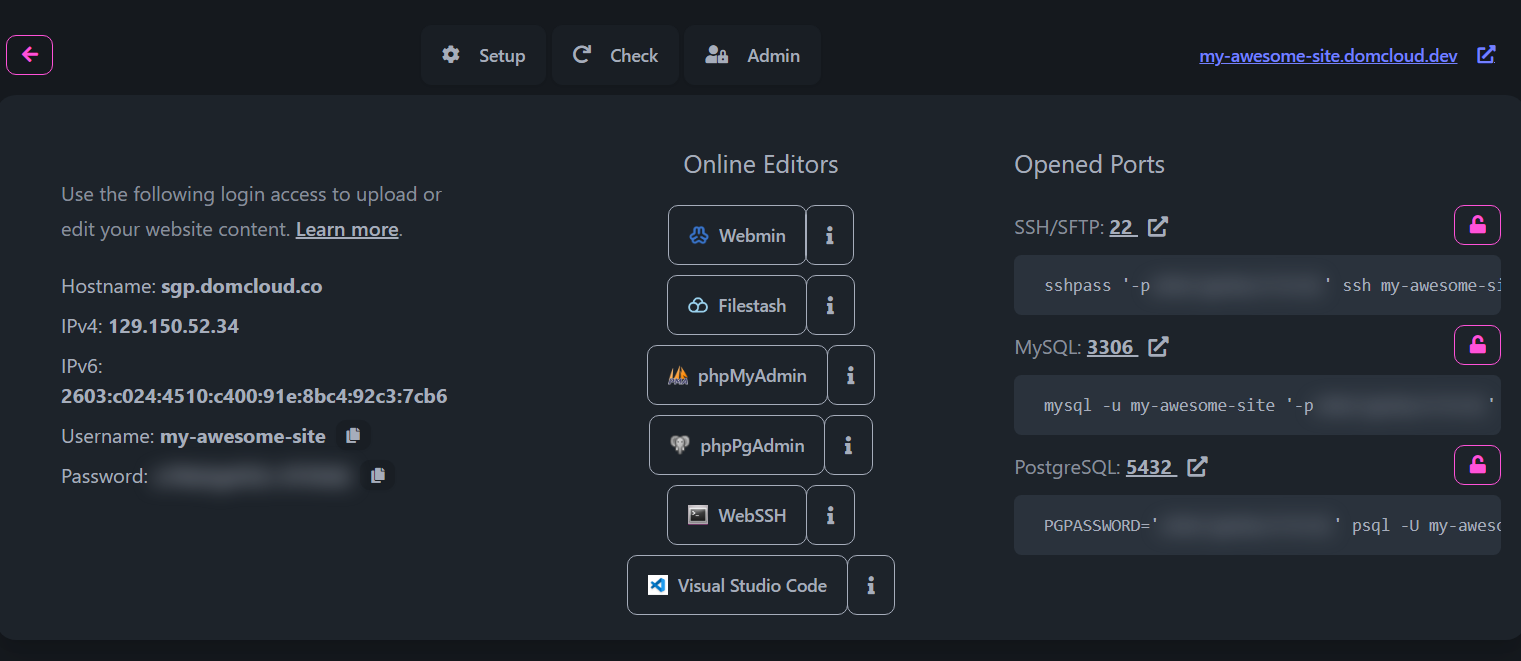1521x661 pixels.
Task: Show info for Visual Studio Code
Action: tap(871, 585)
